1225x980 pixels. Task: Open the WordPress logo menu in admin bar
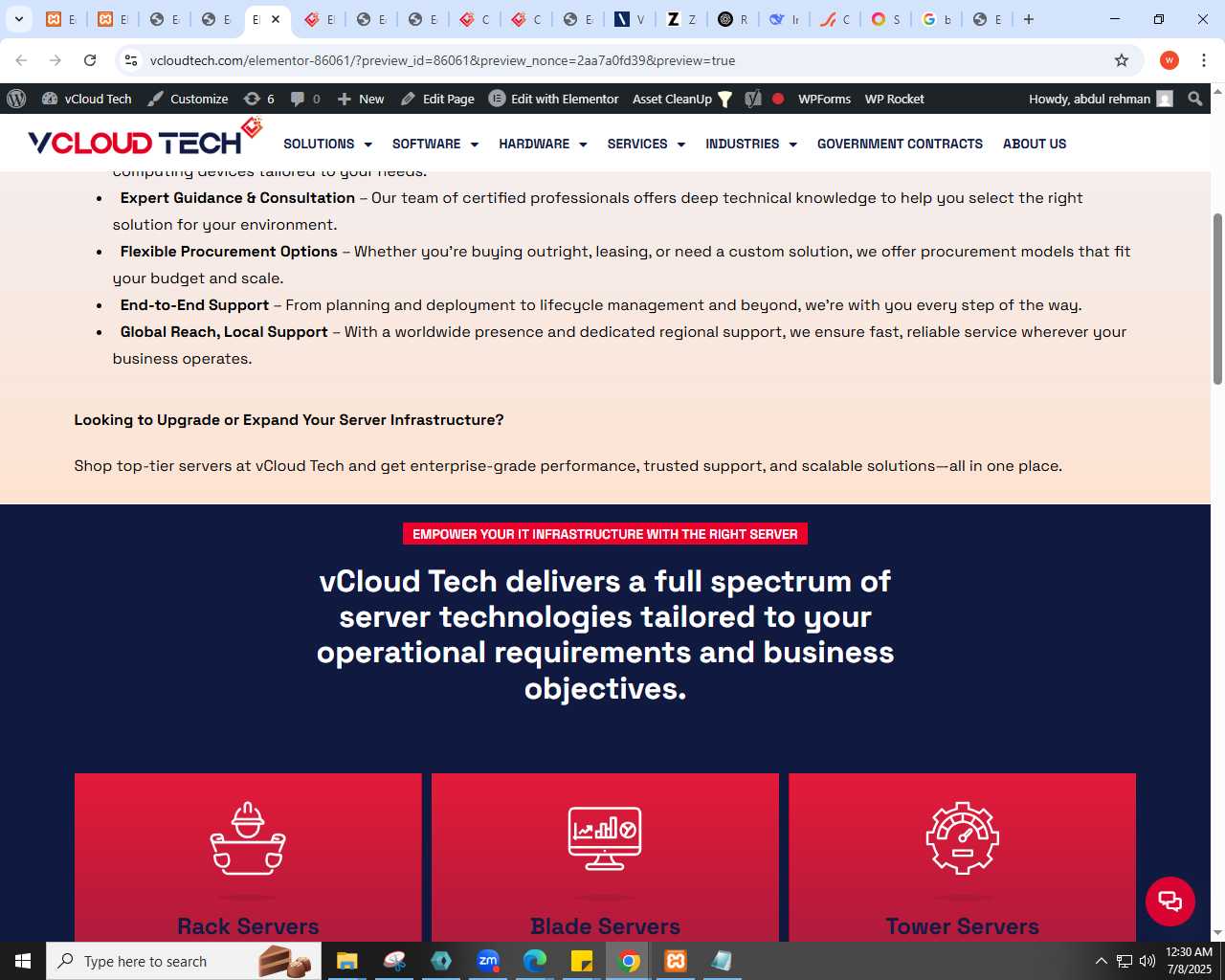pos(16,99)
